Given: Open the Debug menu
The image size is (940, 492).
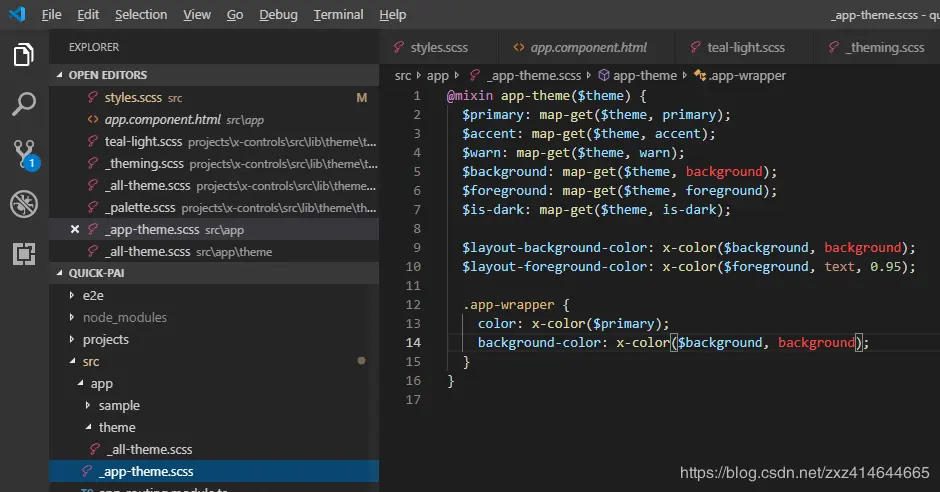Looking at the screenshot, I should [x=278, y=14].
